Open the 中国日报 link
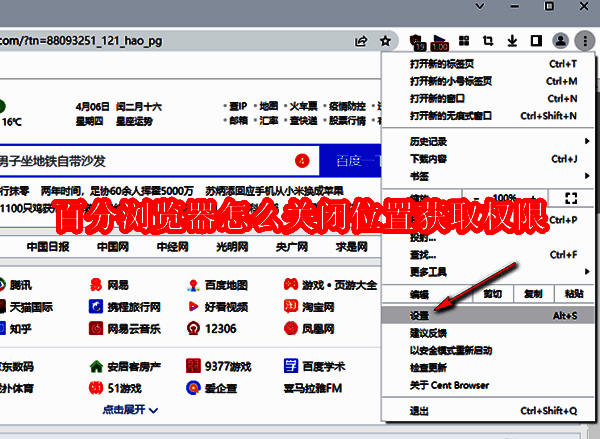Image resolution: width=600 pixels, height=439 pixels. pyautogui.click(x=48, y=247)
